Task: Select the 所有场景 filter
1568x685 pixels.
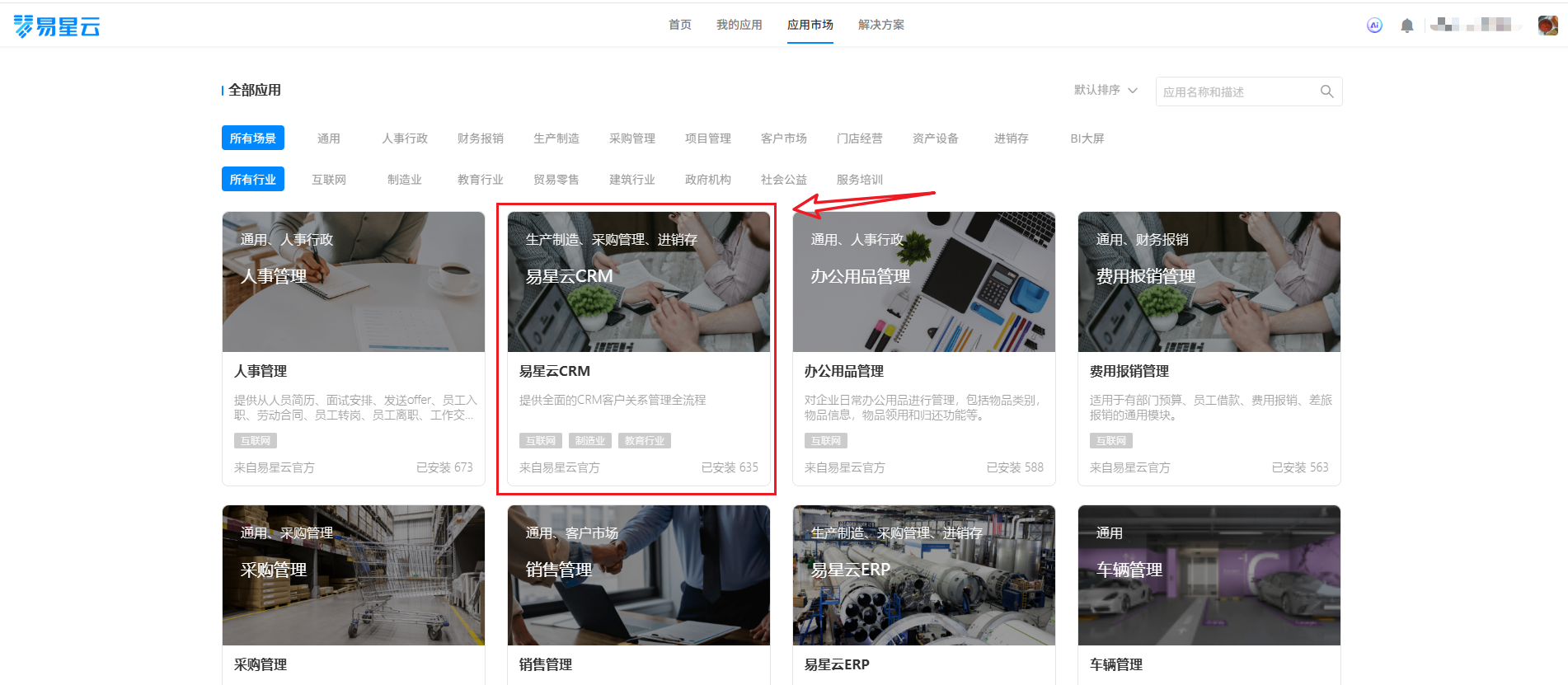Action: tap(253, 138)
